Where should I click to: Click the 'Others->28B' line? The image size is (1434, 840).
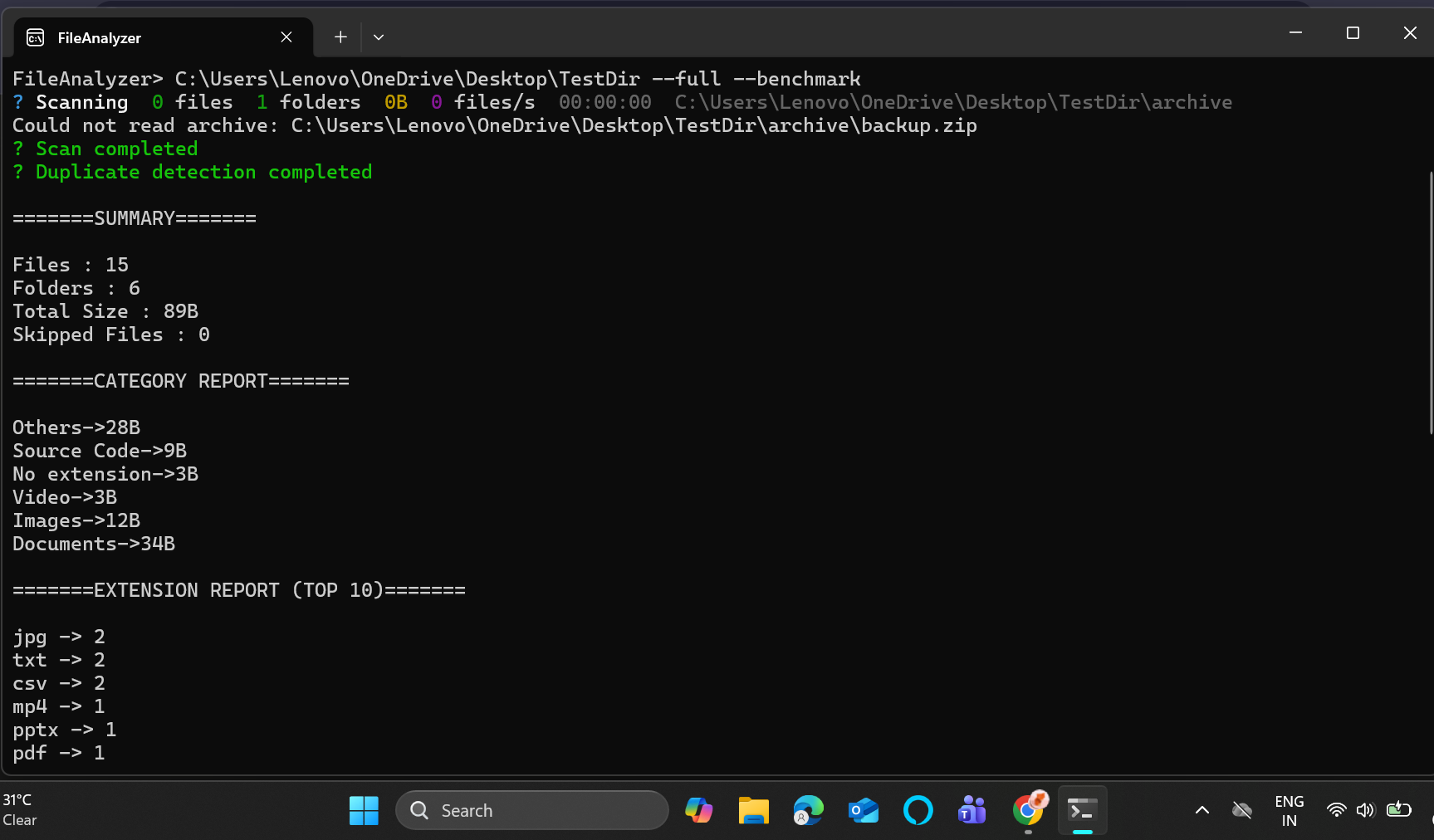(x=76, y=427)
